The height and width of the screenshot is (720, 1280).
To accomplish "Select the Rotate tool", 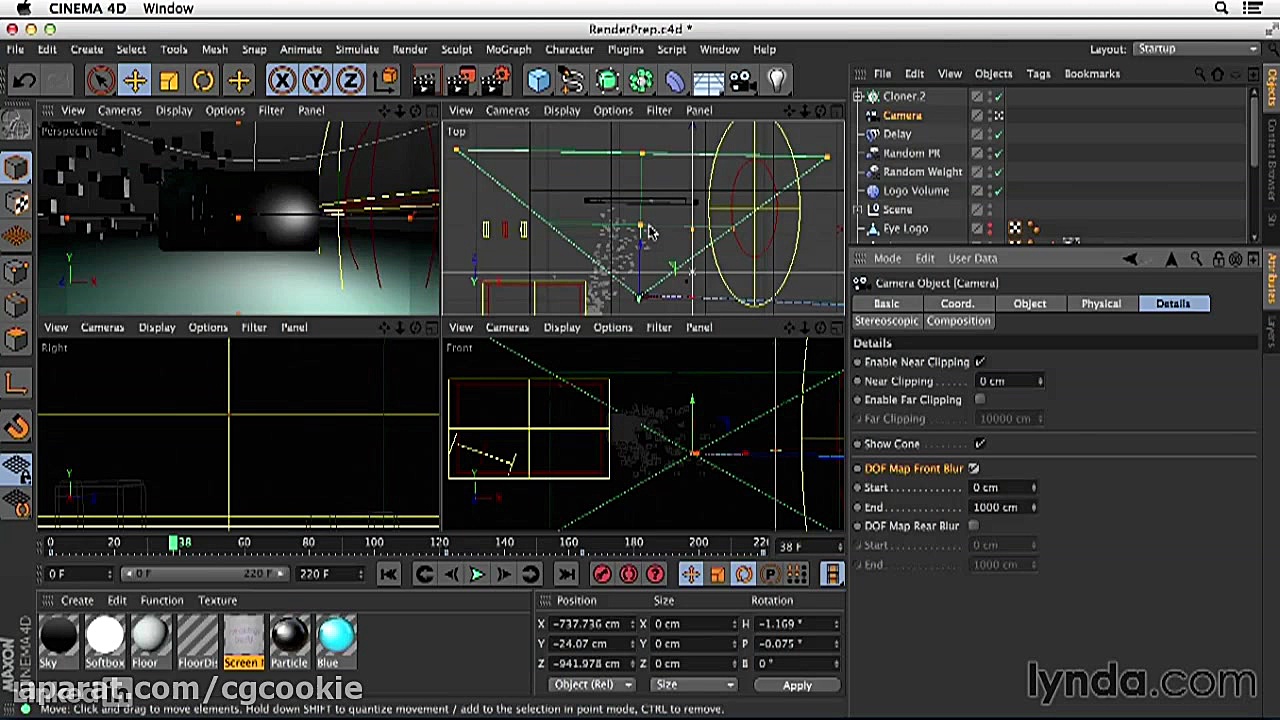I will [x=203, y=80].
